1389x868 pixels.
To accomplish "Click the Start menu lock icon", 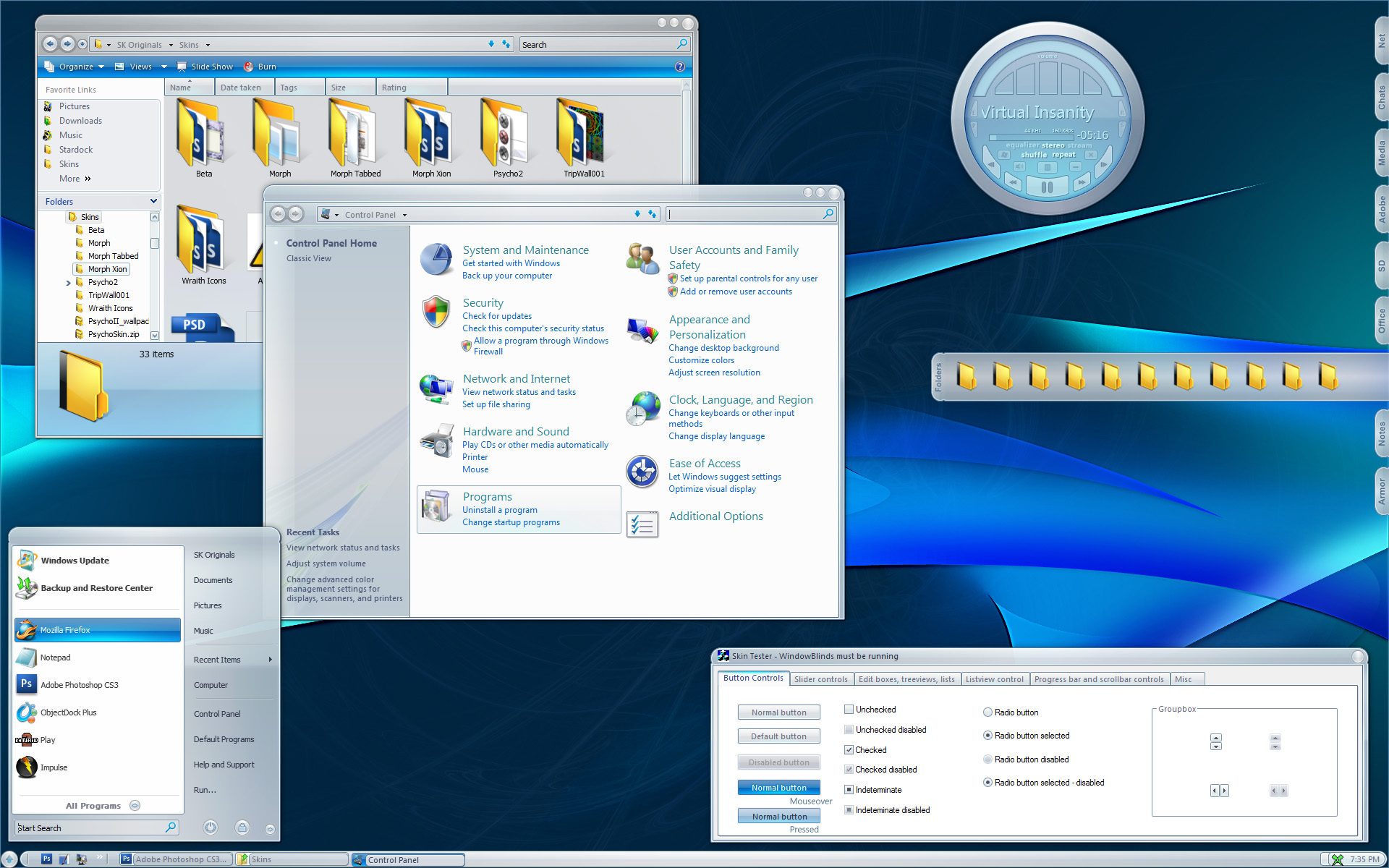I will click(242, 827).
